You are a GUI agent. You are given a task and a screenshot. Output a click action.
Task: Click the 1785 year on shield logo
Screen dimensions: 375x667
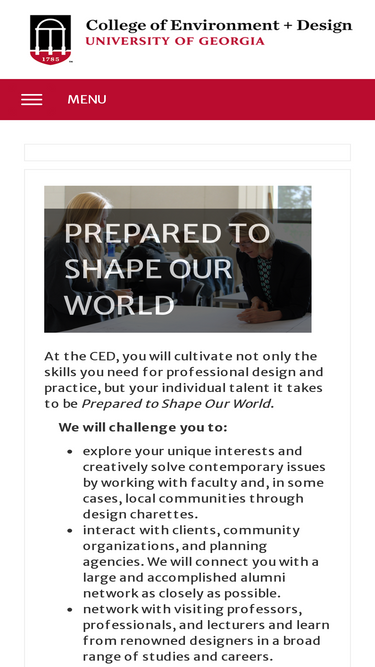(x=51, y=59)
